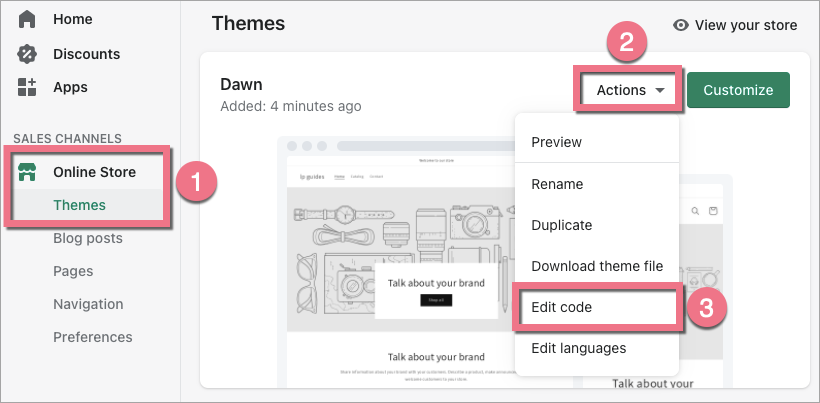
Task: Select Preview from the Actions menu
Action: point(557,142)
